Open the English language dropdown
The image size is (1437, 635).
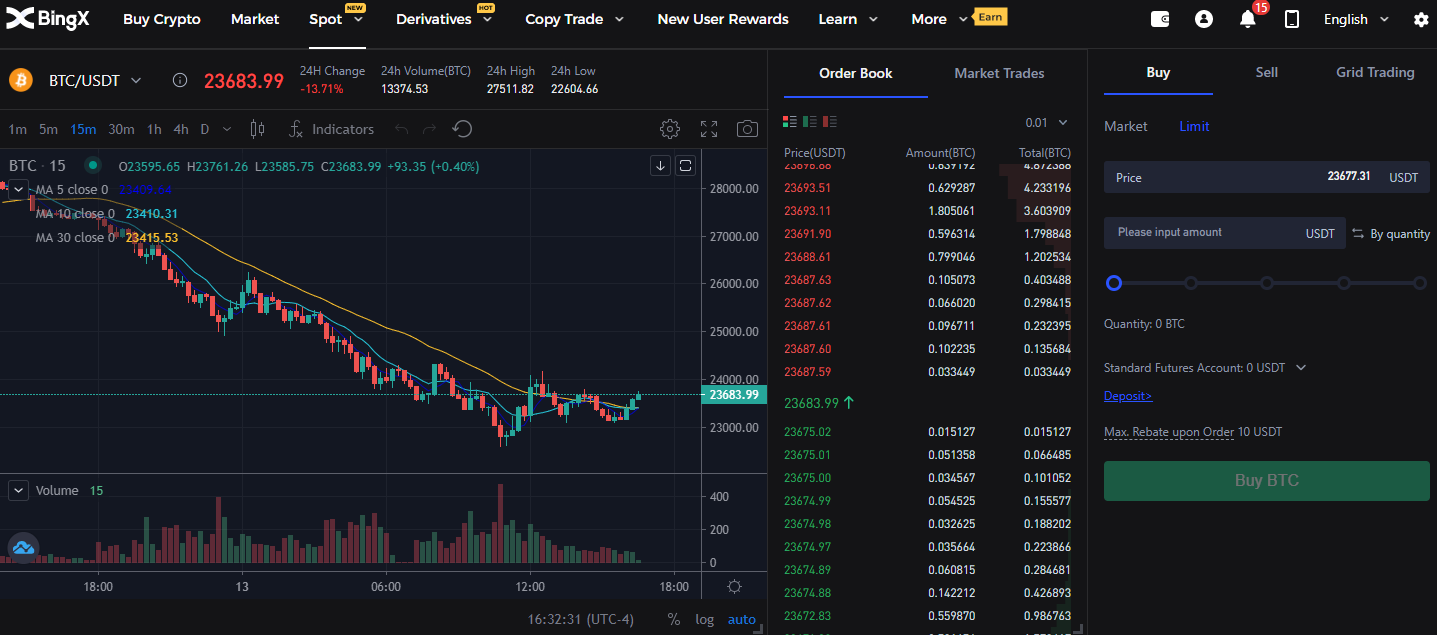(1356, 19)
